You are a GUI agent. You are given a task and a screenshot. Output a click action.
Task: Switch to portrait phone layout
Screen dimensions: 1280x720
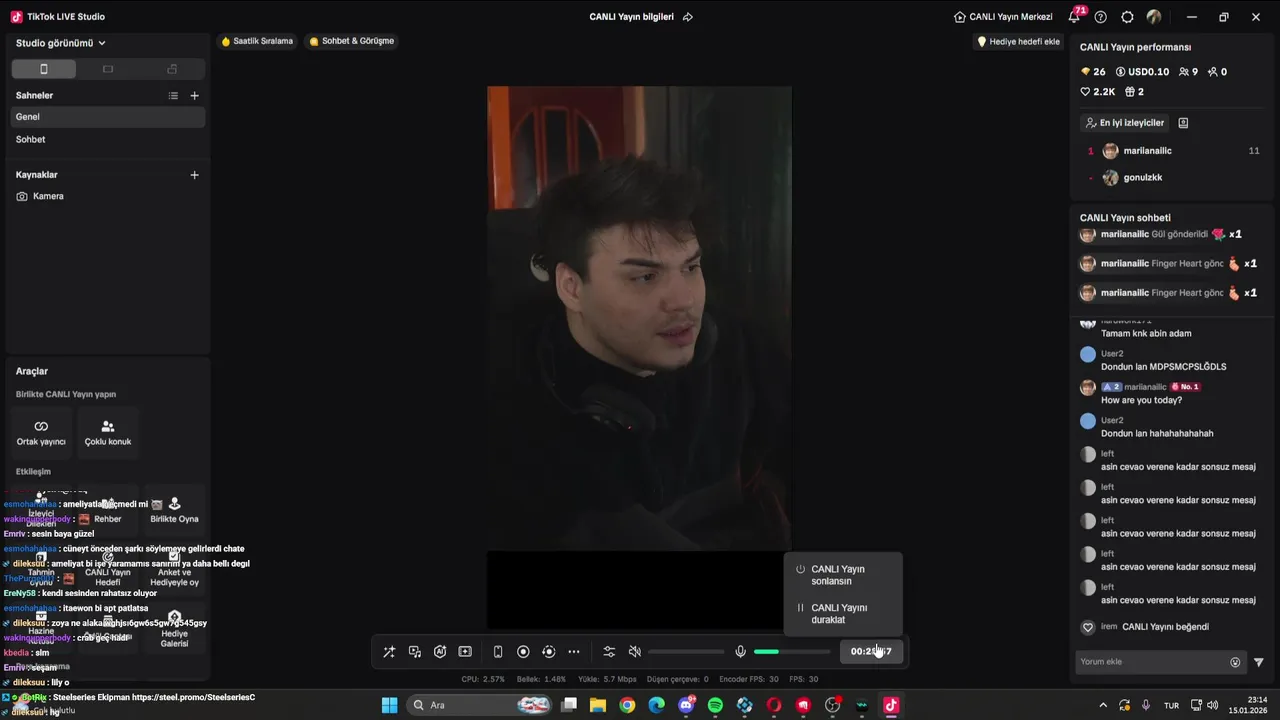[x=43, y=69]
